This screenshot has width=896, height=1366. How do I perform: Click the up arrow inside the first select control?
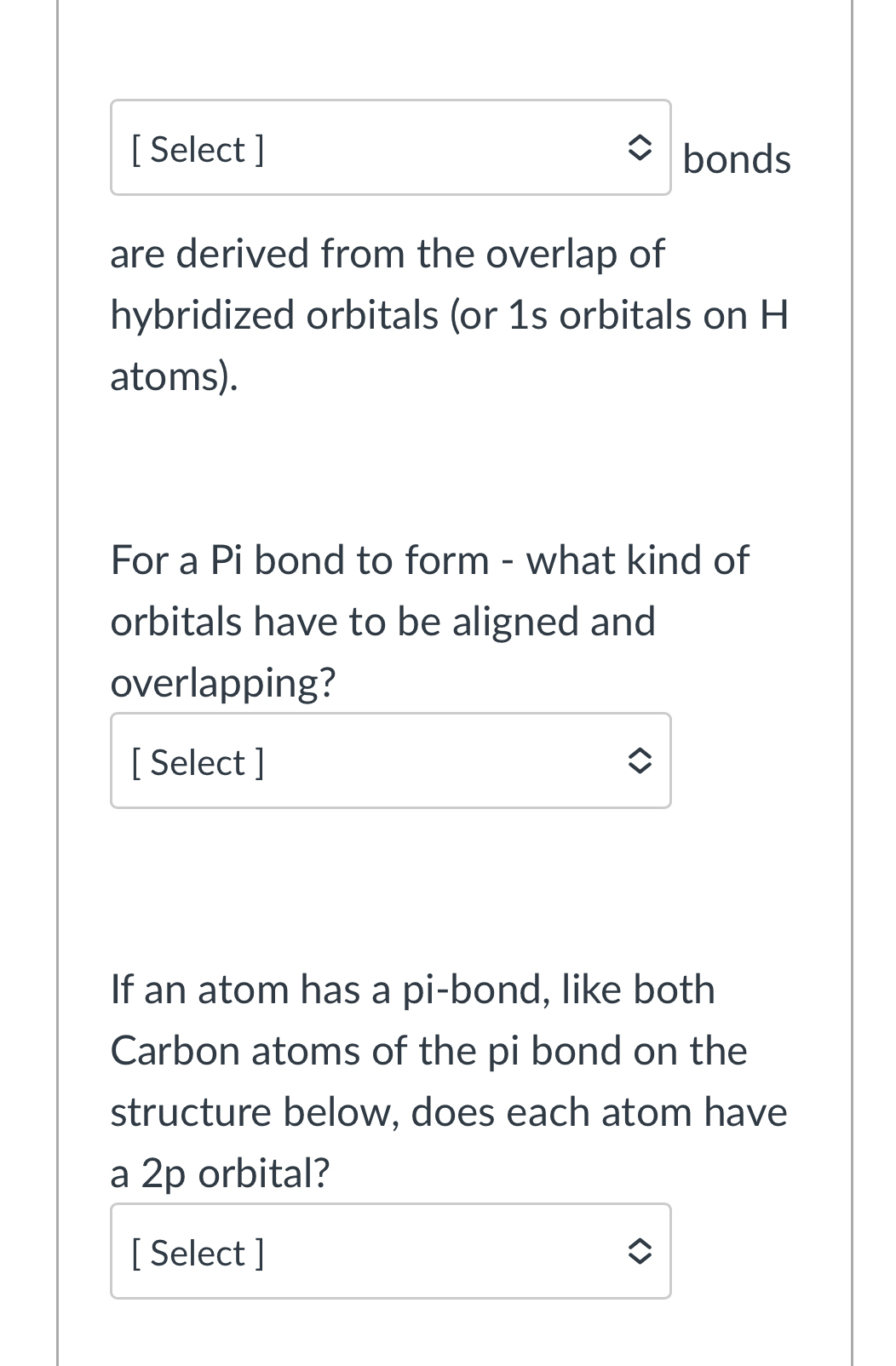click(x=640, y=138)
